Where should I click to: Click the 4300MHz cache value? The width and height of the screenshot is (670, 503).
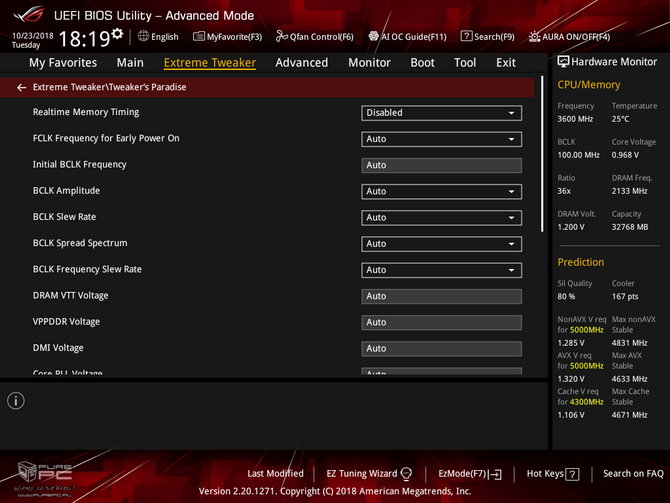pos(586,402)
